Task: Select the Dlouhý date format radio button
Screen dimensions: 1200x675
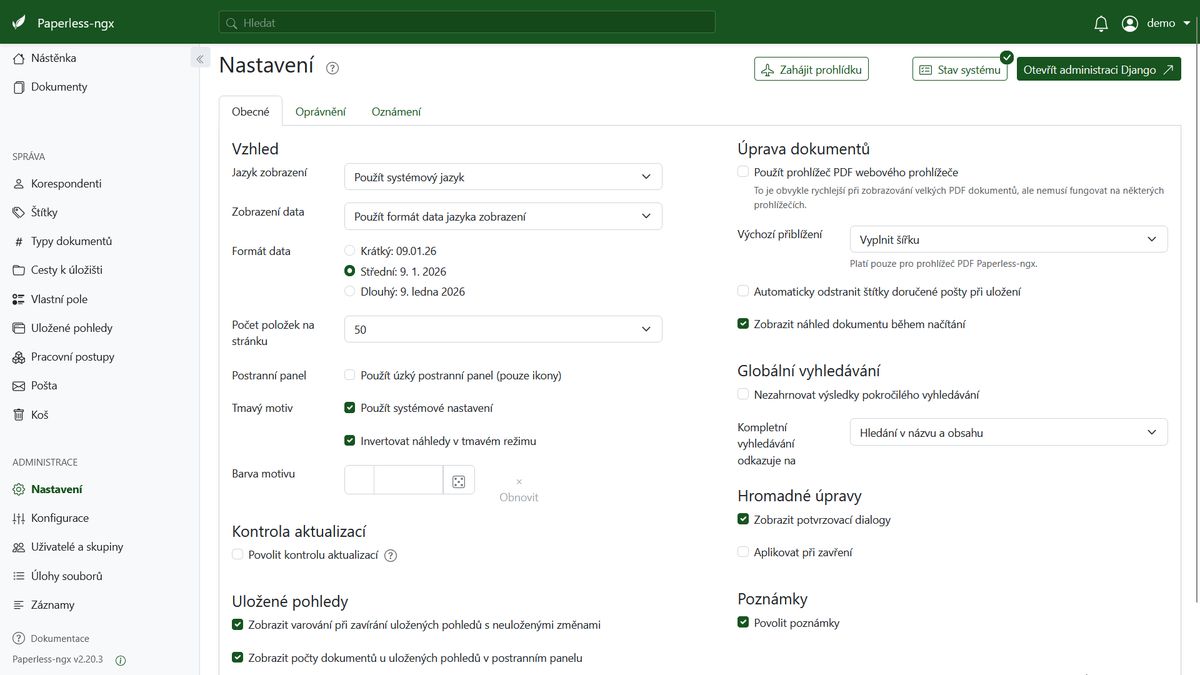Action: point(350,292)
